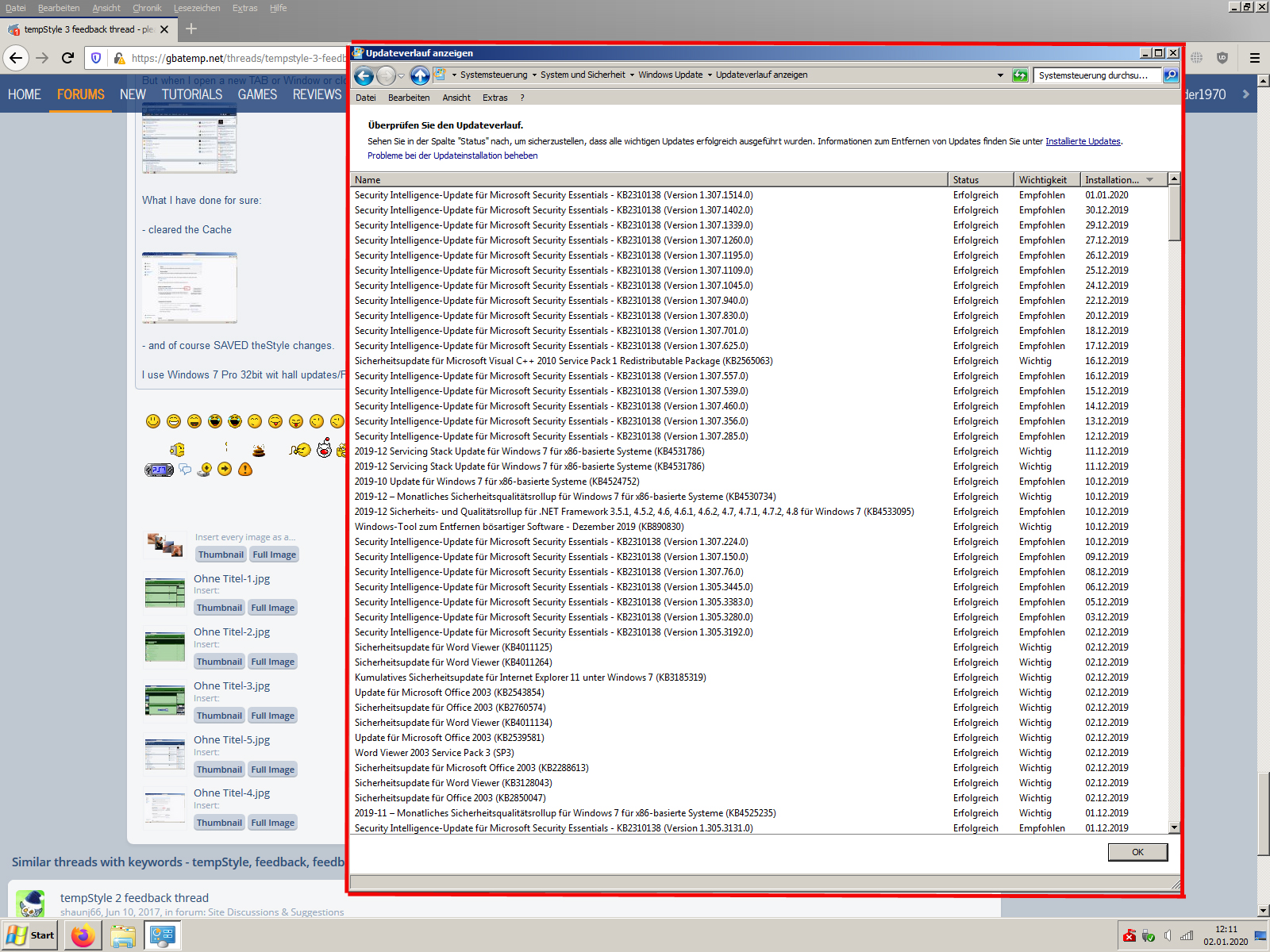Open the Ohne Titel-5.jpg attachment thumbnail
The width and height of the screenshot is (1270, 952).
(x=165, y=754)
